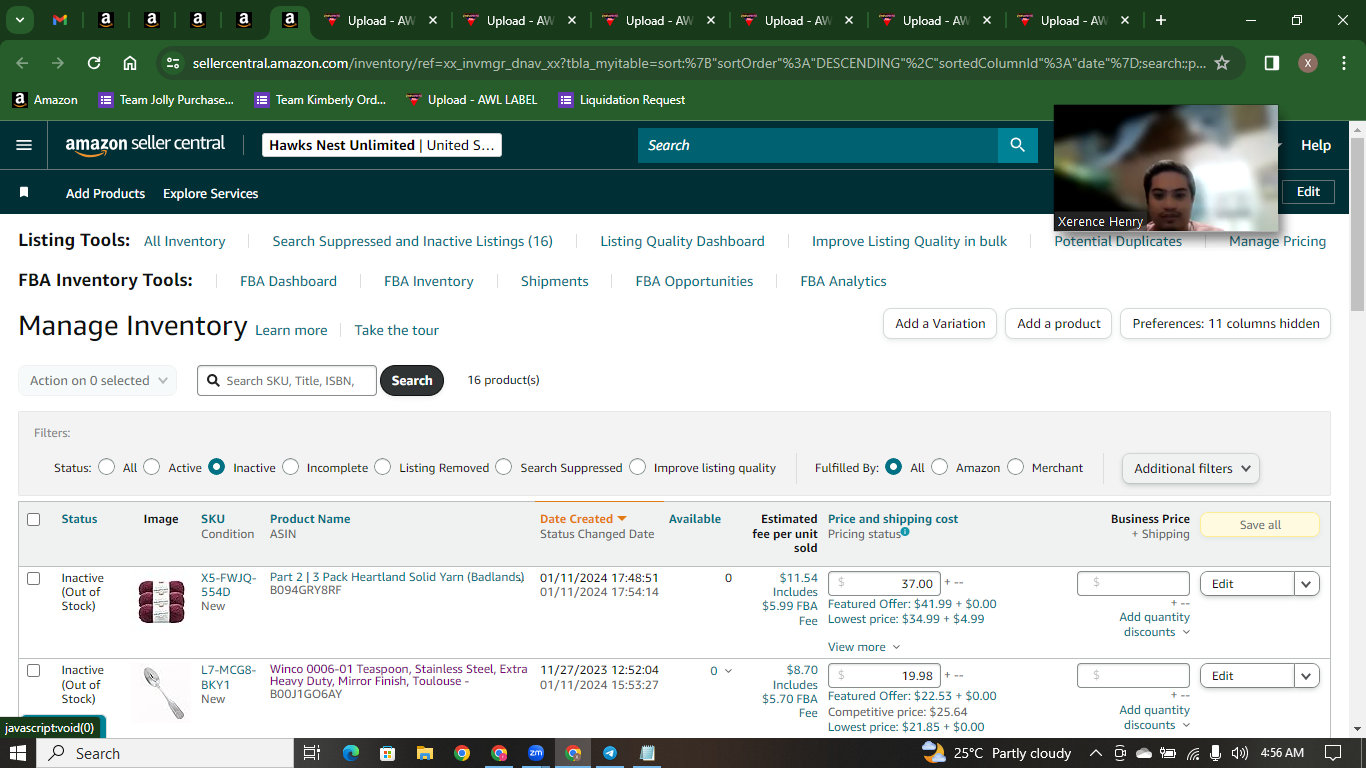
Task: Open the Chrome tab search dropdown
Action: [x=20, y=20]
